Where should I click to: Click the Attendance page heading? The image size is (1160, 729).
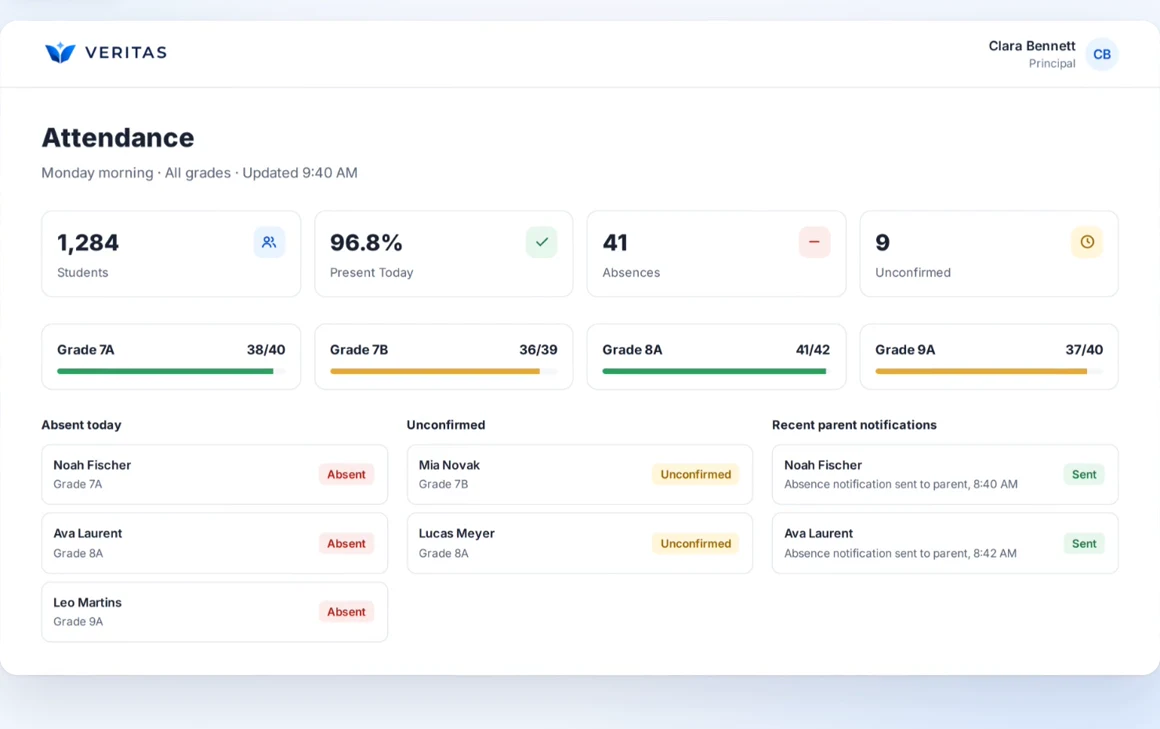point(118,138)
